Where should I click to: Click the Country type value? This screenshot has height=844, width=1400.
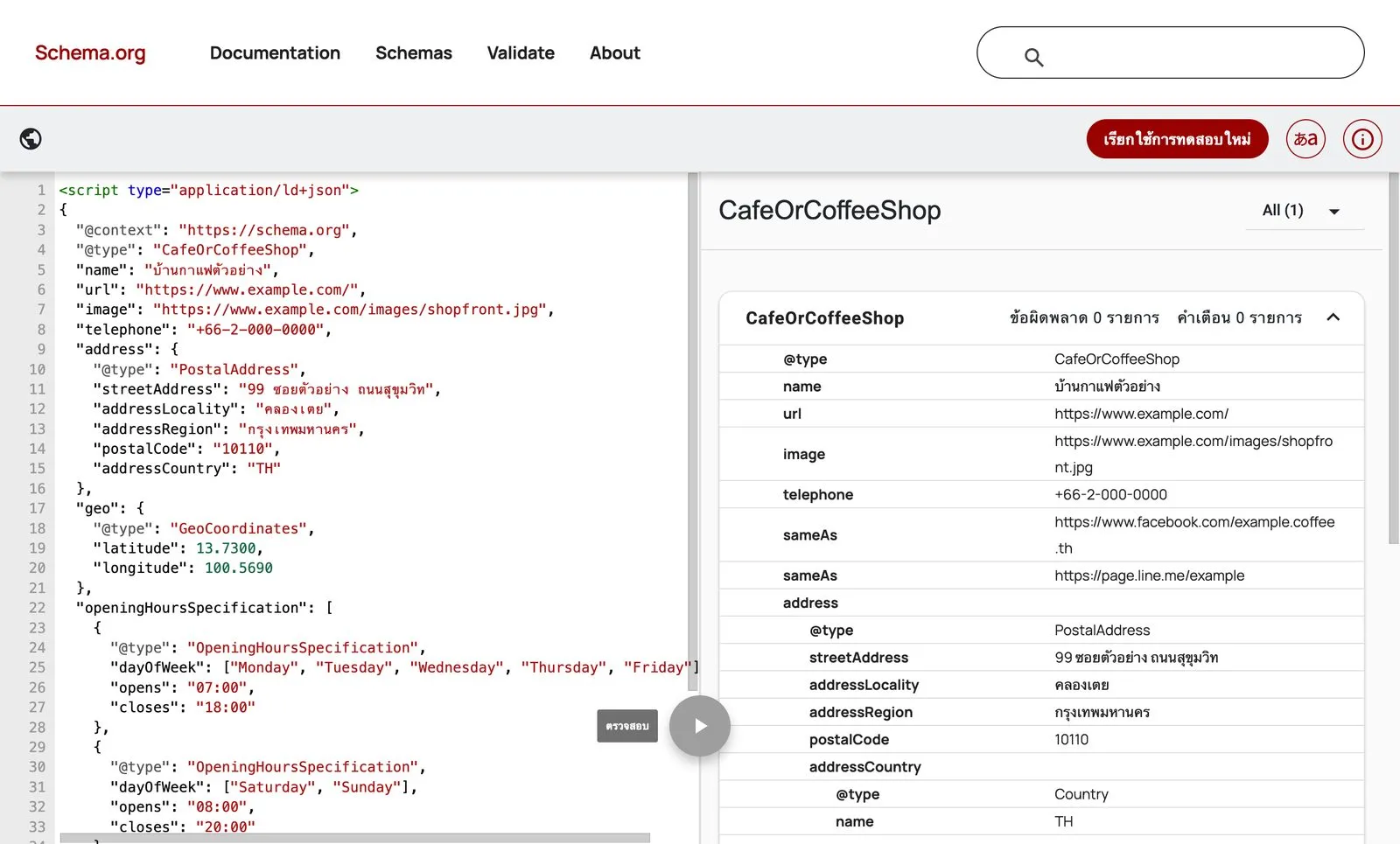(x=1081, y=795)
